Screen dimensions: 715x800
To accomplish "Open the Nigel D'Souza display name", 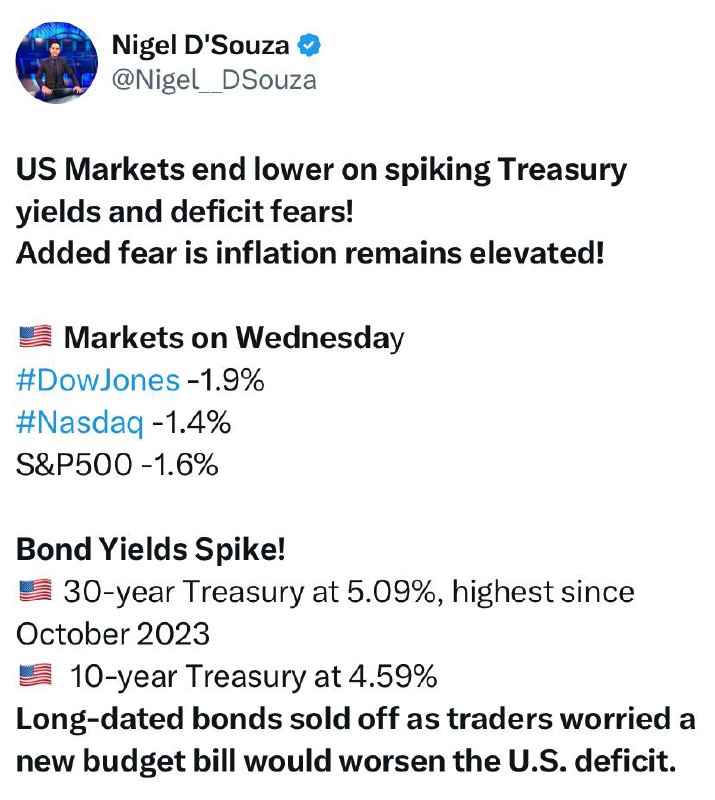I will click(x=200, y=45).
